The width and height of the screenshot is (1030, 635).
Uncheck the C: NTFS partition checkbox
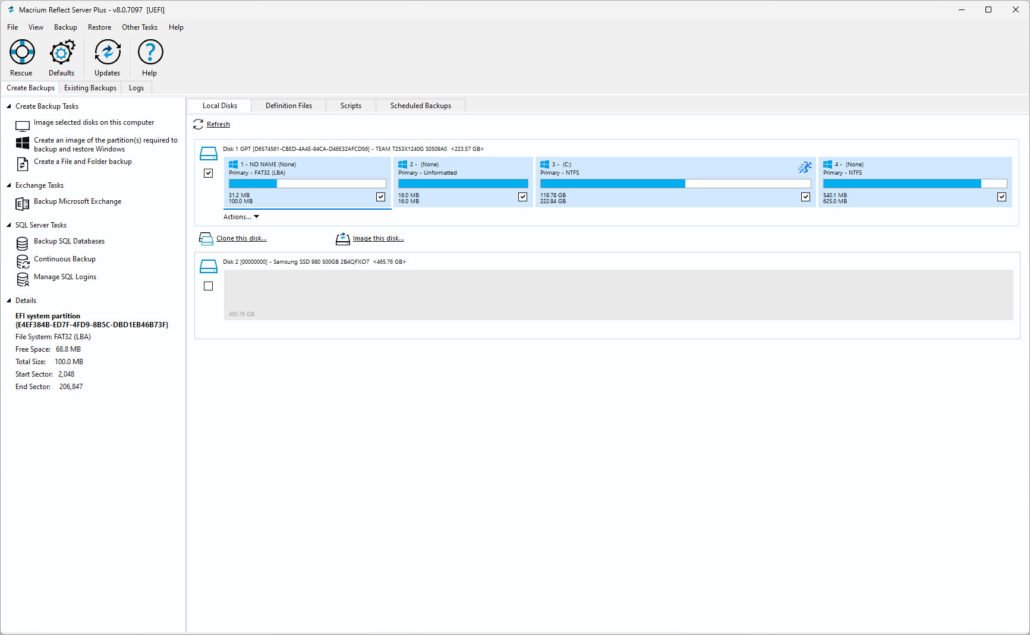[x=806, y=197]
